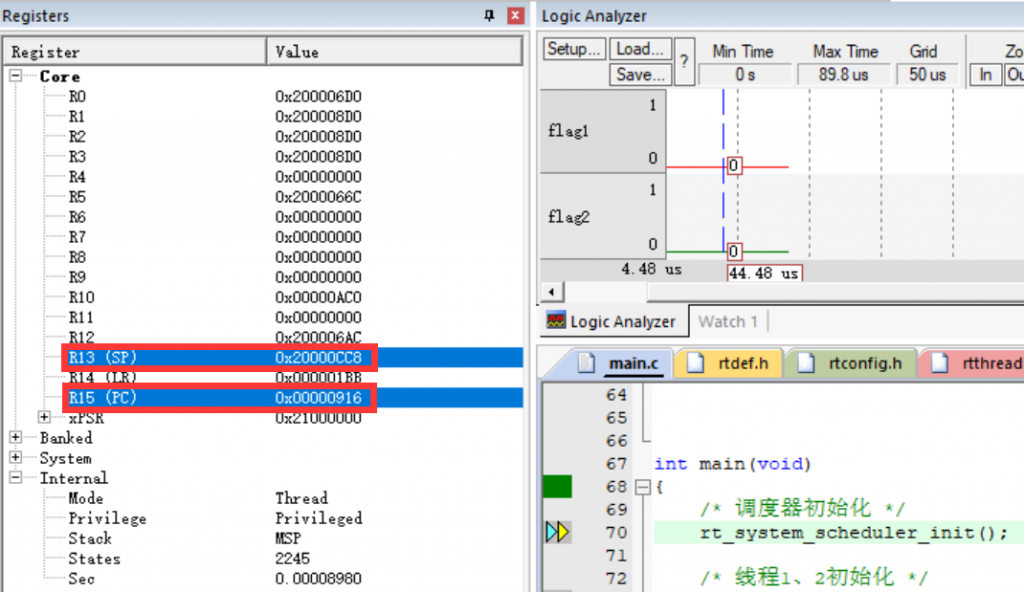Switch to the Logic Analyzer tab

point(614,321)
